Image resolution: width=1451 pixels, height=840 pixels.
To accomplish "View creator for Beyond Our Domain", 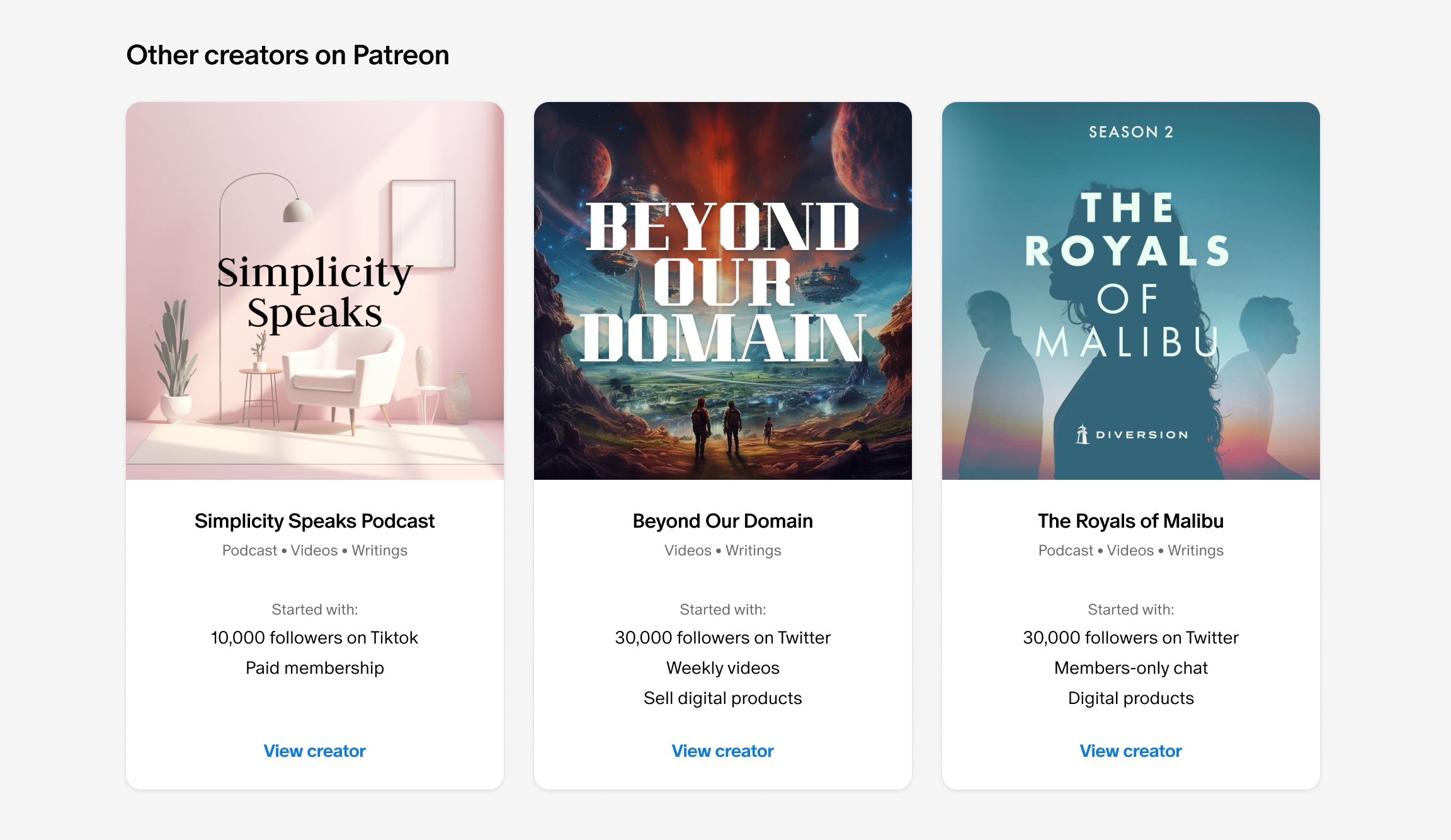I will (722, 751).
